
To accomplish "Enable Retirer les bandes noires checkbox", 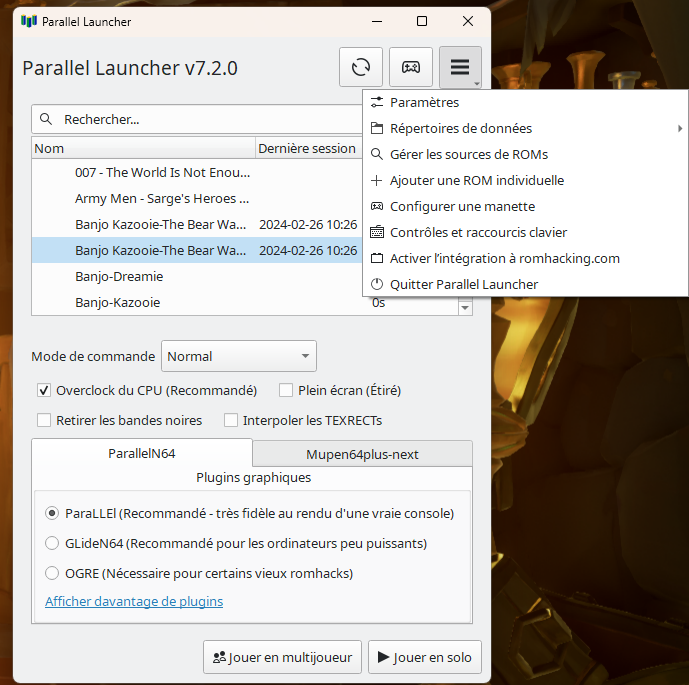I will [44, 420].
